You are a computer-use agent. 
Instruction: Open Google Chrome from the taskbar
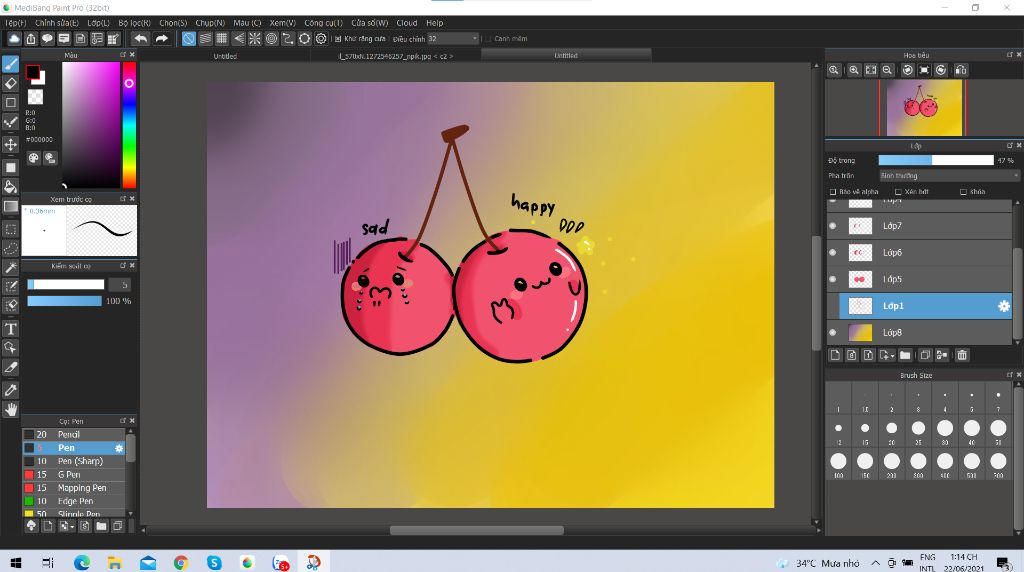click(x=181, y=563)
